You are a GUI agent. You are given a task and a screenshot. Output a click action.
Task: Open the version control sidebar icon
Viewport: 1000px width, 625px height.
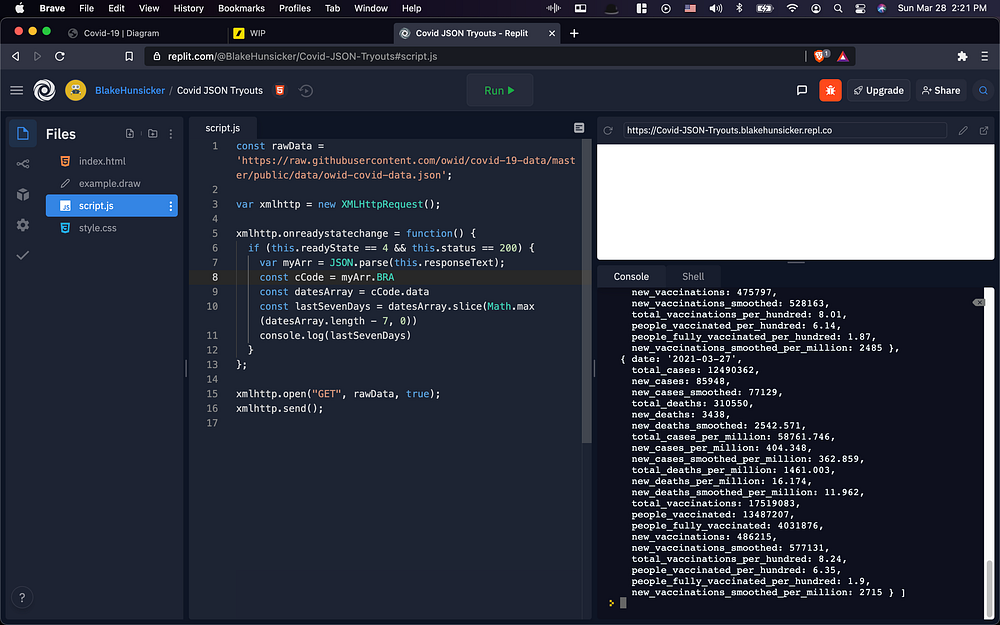[22, 164]
